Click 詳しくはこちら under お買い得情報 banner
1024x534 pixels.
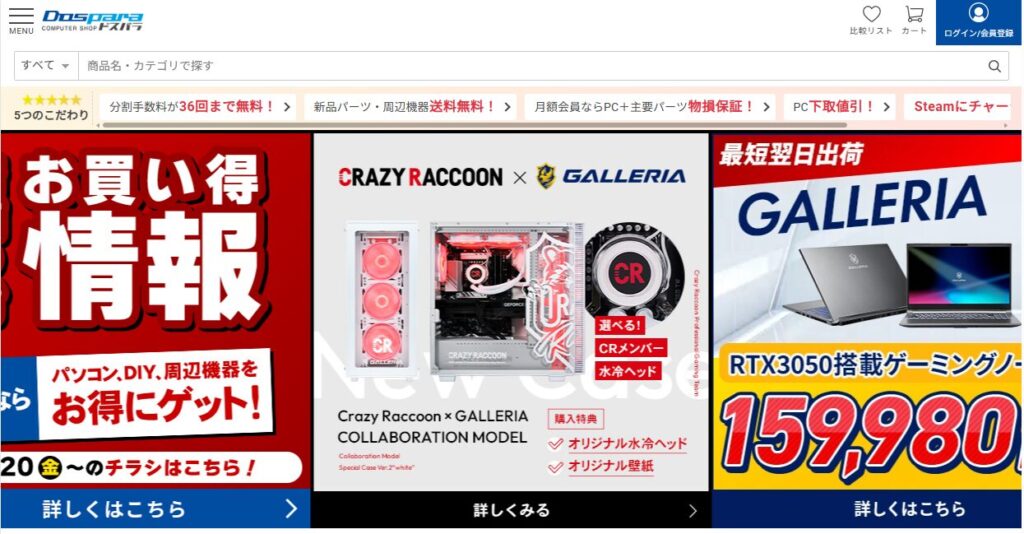pyautogui.click(x=155, y=509)
